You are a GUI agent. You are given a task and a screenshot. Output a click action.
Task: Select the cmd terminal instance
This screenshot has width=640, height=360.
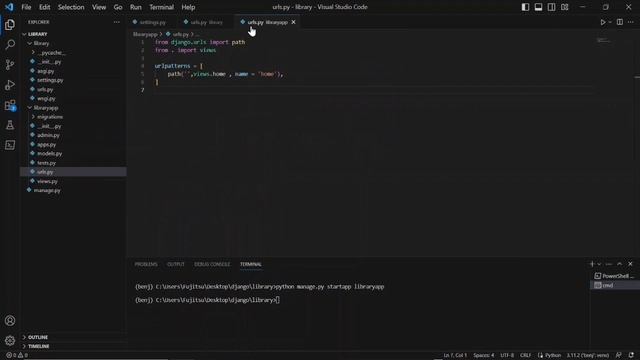(x=615, y=285)
